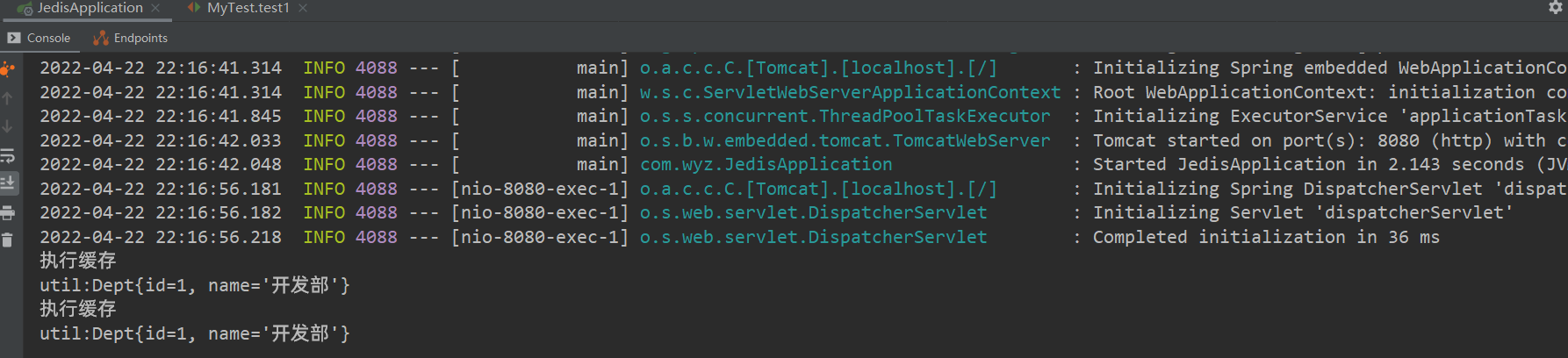Click the ServletWebServerApplicationContext logger name
The width and height of the screenshot is (1568, 358).
click(x=850, y=92)
